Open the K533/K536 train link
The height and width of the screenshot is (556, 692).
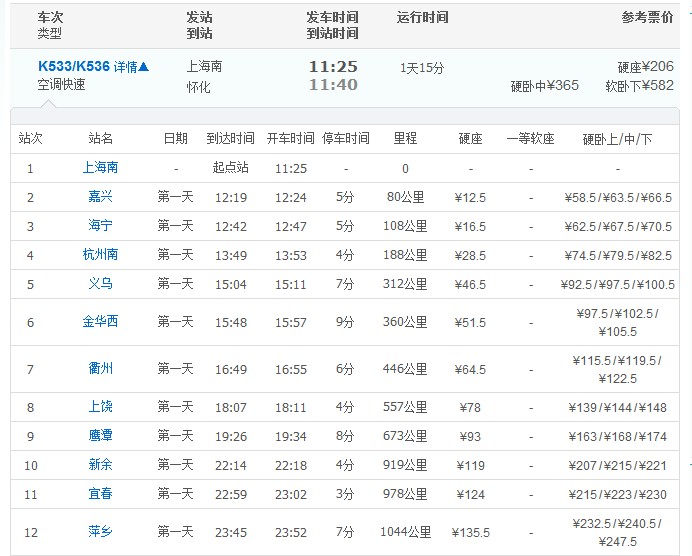coord(73,67)
